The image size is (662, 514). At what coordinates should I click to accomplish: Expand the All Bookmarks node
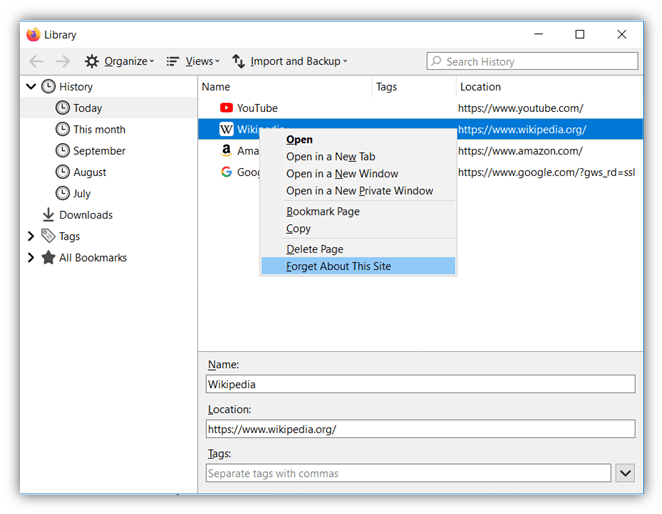pos(31,258)
